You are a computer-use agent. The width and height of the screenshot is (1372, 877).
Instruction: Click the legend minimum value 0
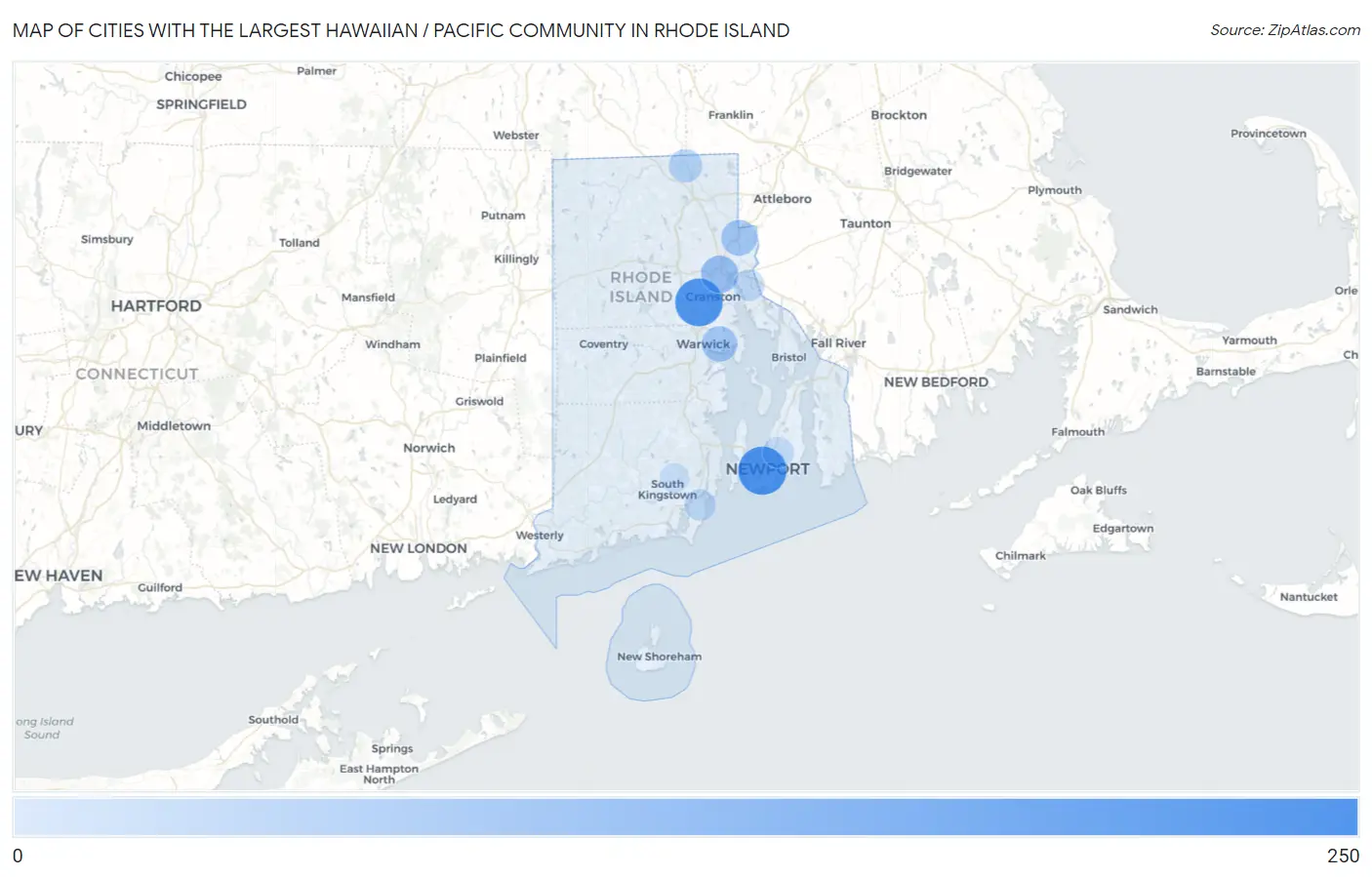18,856
